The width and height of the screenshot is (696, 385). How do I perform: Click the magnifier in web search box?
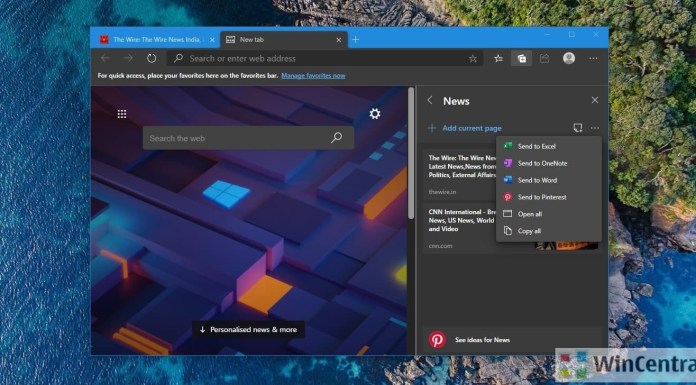[x=336, y=138]
